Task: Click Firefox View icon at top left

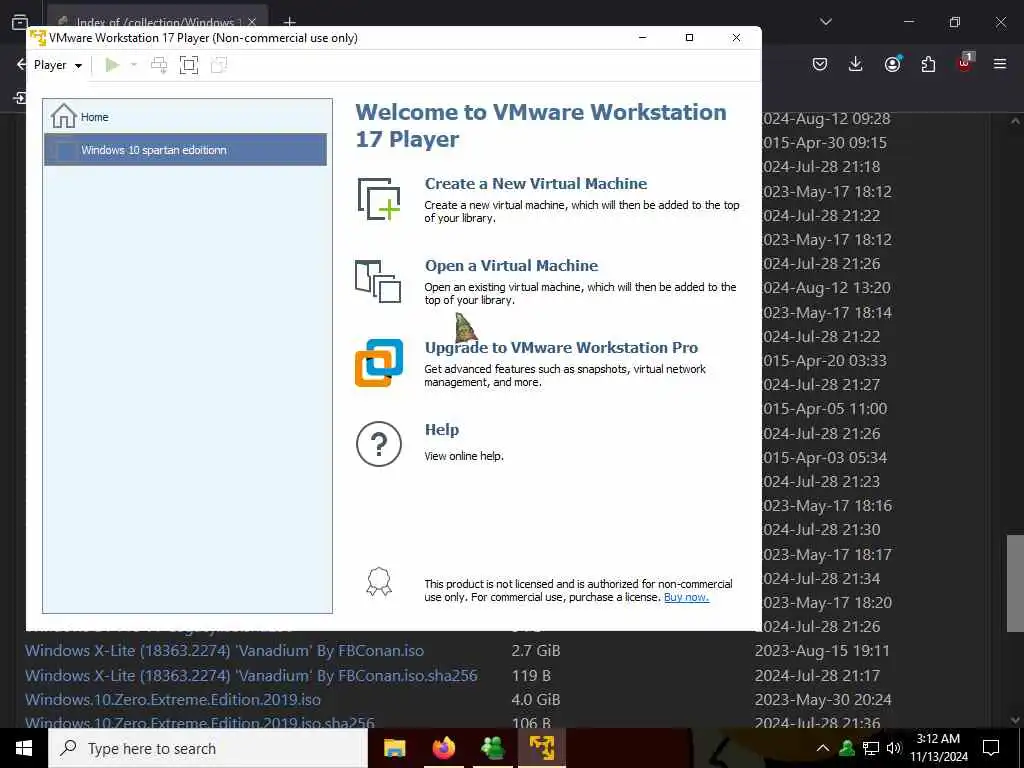Action: click(x=20, y=22)
